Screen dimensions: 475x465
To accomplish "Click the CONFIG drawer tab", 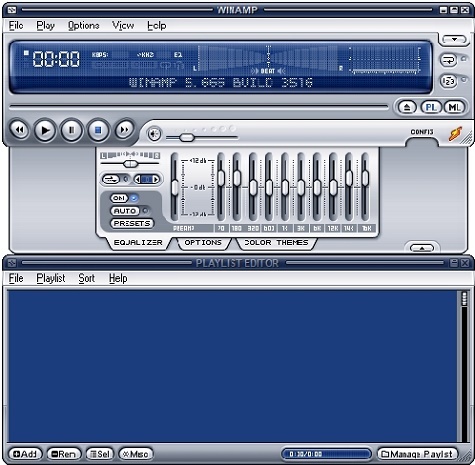I will (422, 132).
